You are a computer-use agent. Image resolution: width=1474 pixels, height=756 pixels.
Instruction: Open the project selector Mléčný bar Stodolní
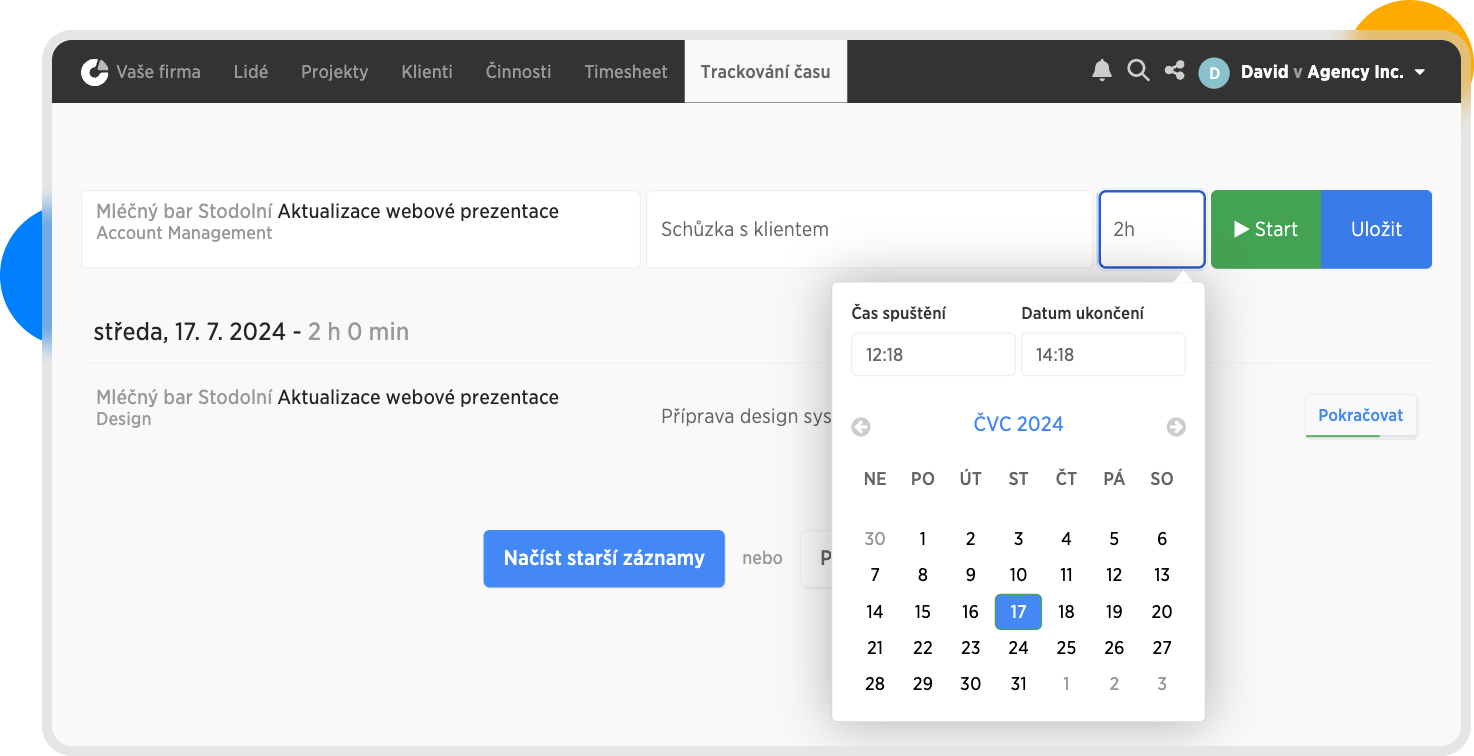click(360, 229)
